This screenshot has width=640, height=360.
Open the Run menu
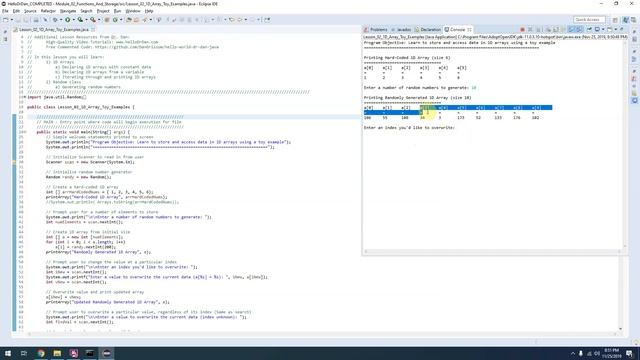click(118, 11)
